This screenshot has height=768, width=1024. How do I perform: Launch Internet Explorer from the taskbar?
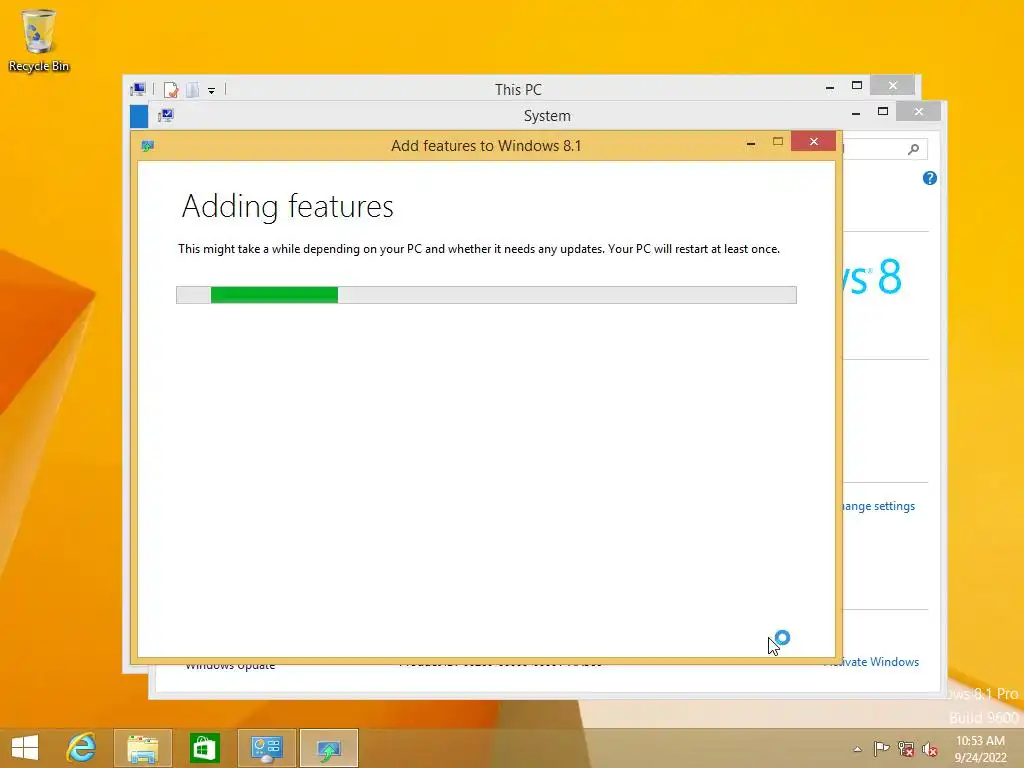[82, 748]
